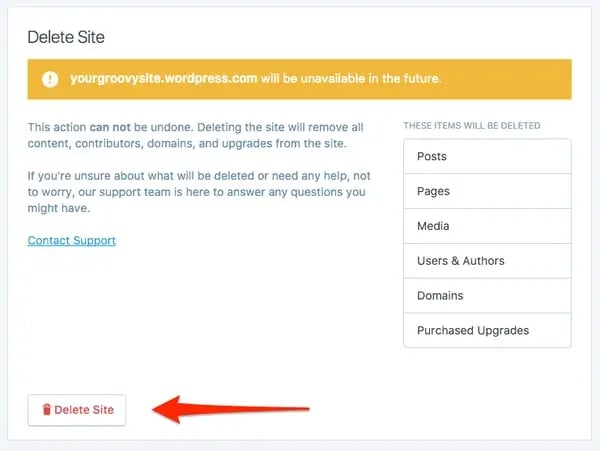Click the exclamation warning icon in yellow banner

50,78
